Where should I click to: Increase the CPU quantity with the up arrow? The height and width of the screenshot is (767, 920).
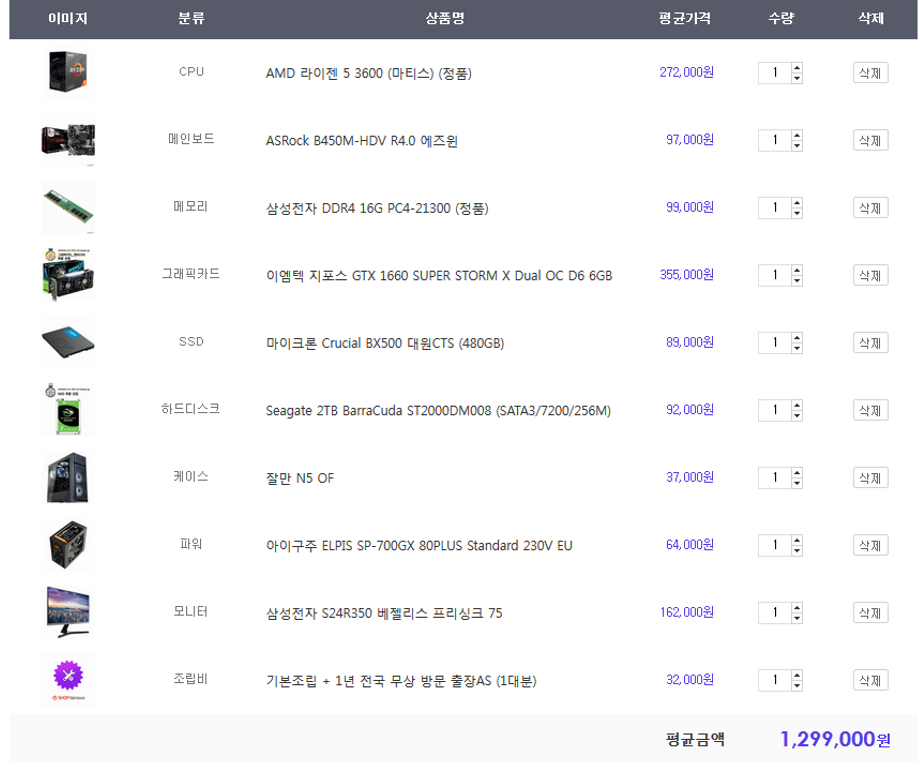tap(797, 68)
